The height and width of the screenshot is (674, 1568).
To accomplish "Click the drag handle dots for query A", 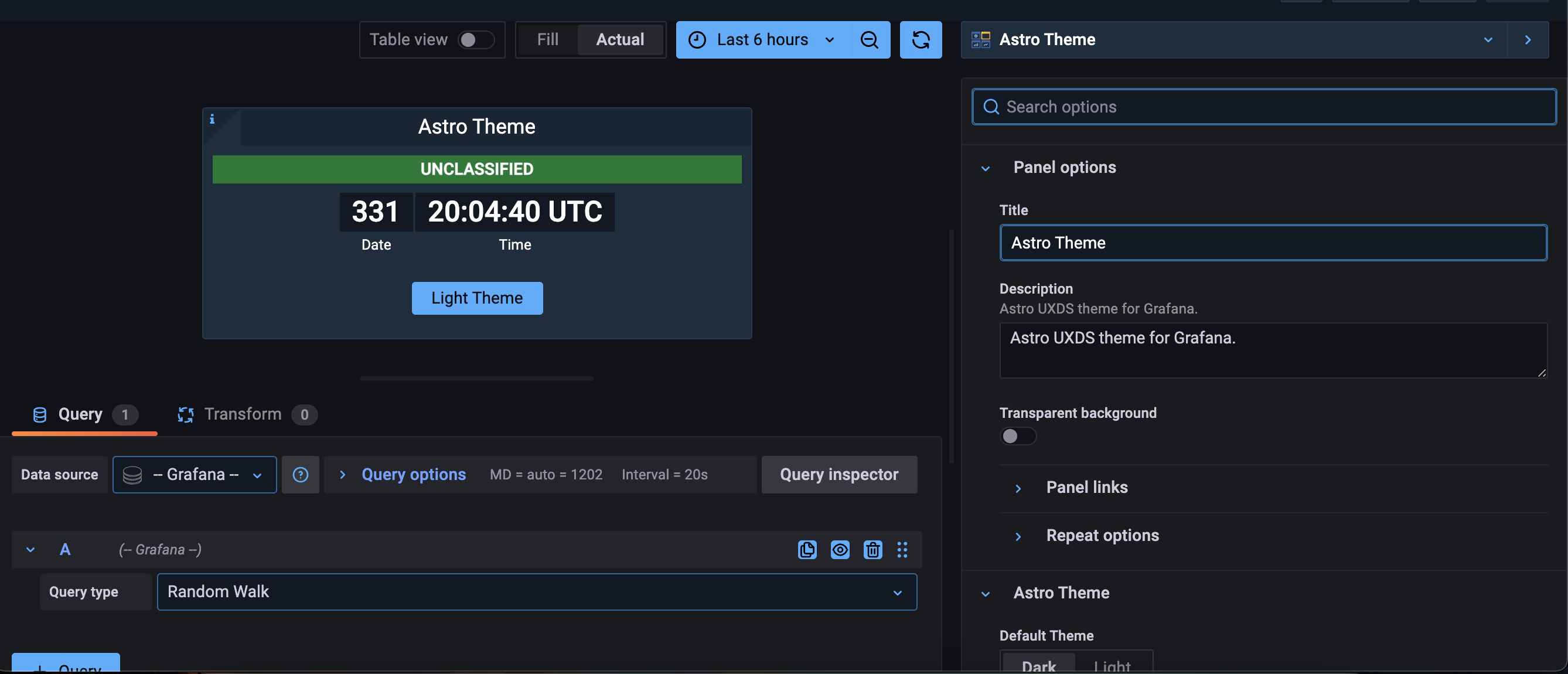I will 902,549.
